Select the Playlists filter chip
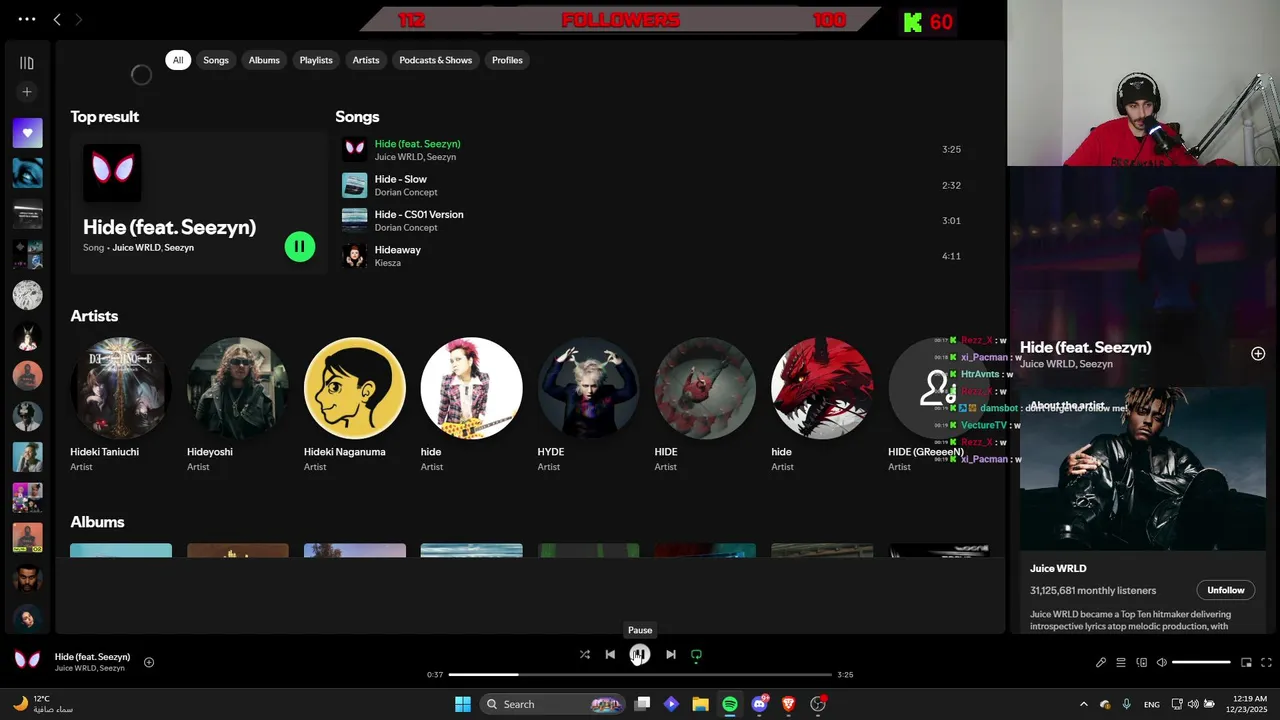Image resolution: width=1280 pixels, height=720 pixels. tap(316, 60)
